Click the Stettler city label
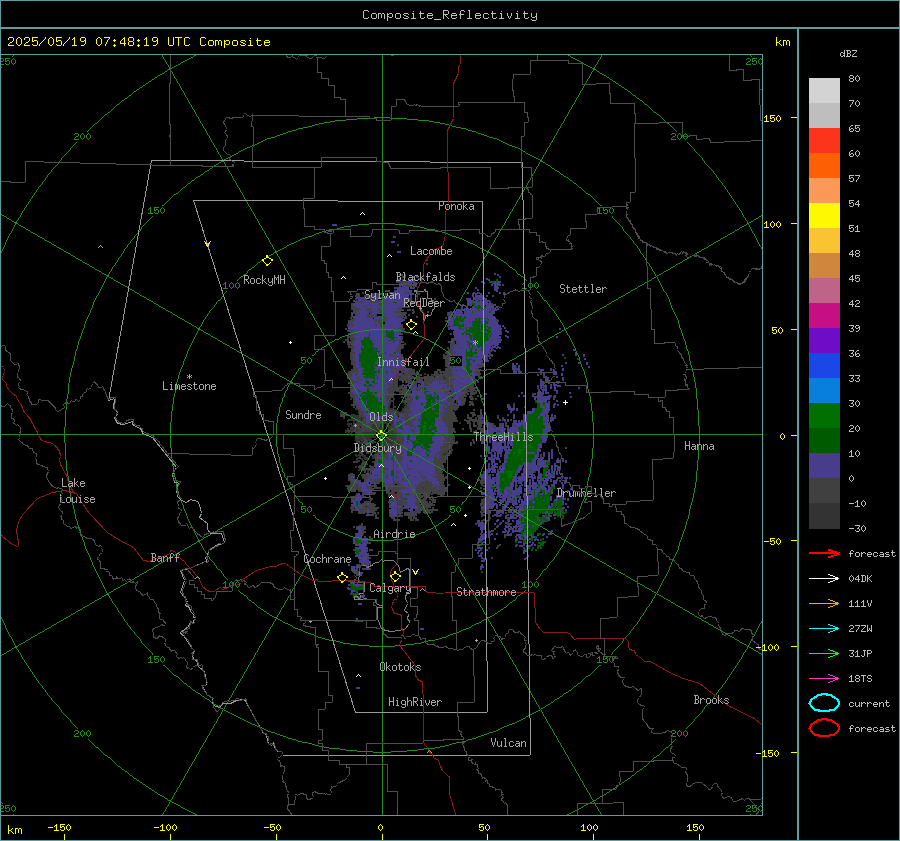This screenshot has width=900, height=841. (x=583, y=289)
